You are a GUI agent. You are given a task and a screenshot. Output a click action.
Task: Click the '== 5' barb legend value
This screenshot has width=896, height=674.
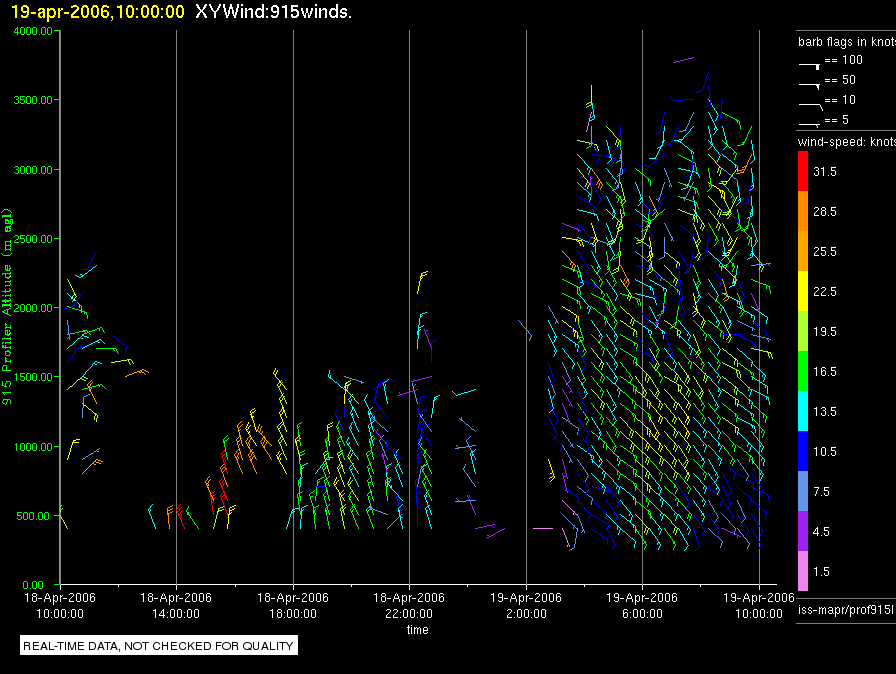837,120
